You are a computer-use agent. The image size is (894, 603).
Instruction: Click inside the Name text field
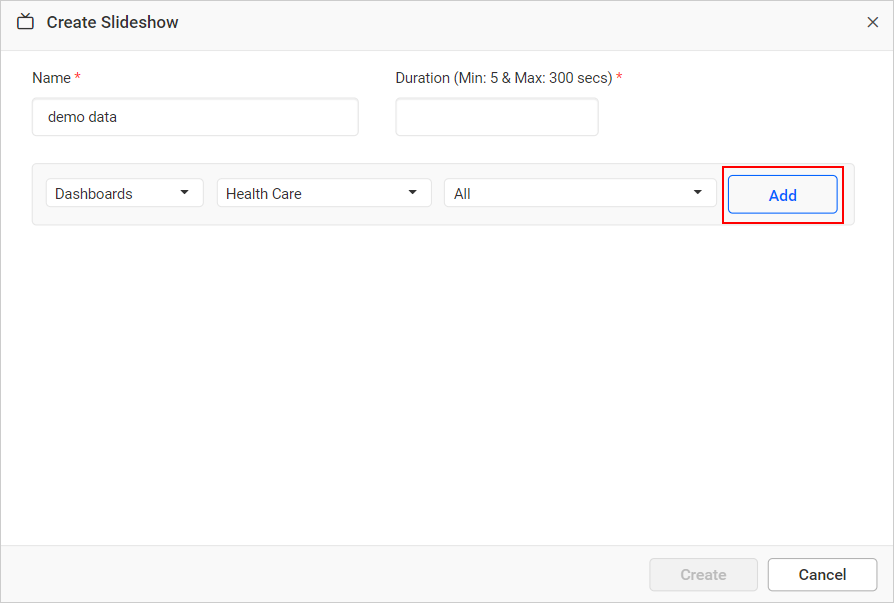pyautogui.click(x=195, y=116)
